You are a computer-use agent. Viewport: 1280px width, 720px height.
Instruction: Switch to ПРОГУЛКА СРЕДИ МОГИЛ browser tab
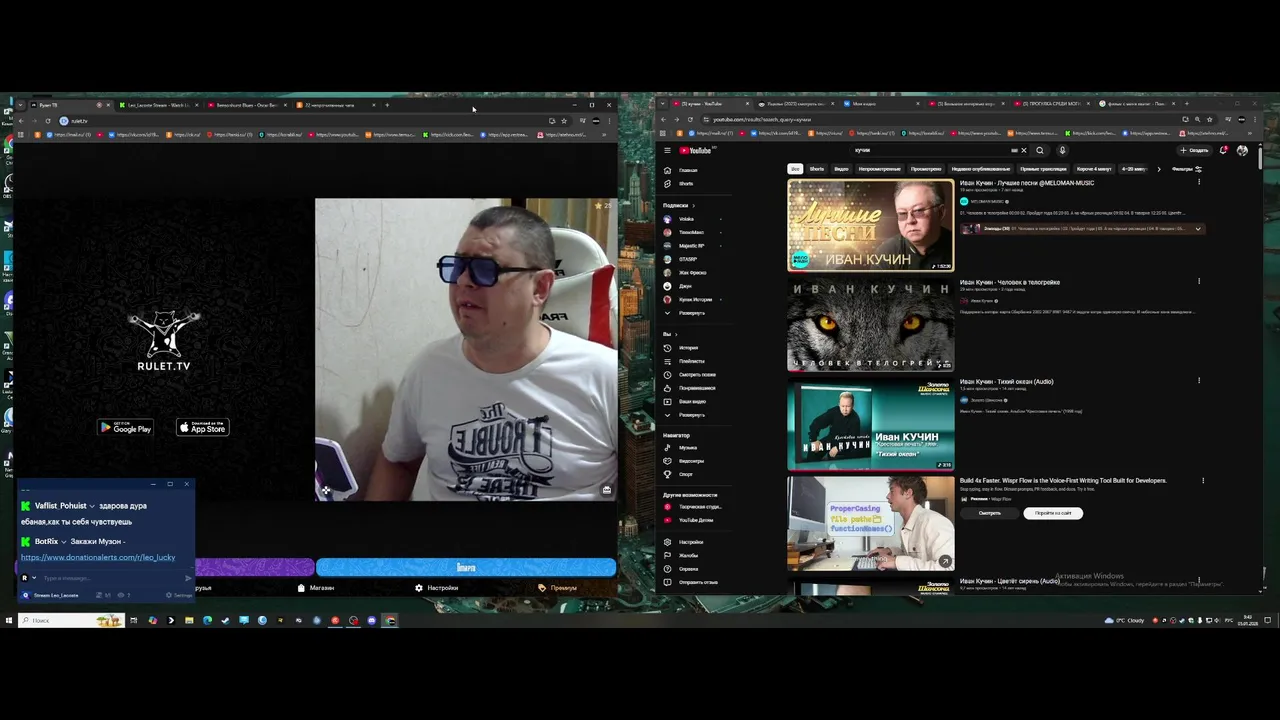tap(1050, 104)
